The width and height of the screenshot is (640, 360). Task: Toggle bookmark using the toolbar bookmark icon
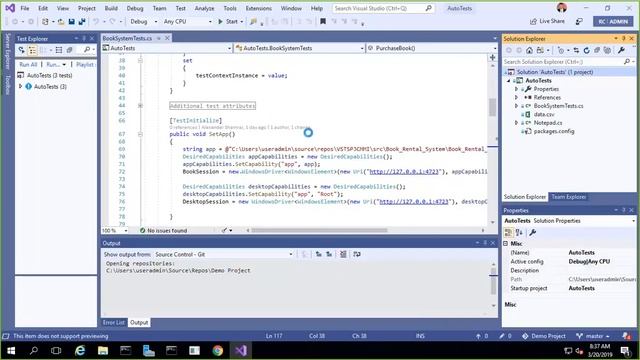click(323, 21)
